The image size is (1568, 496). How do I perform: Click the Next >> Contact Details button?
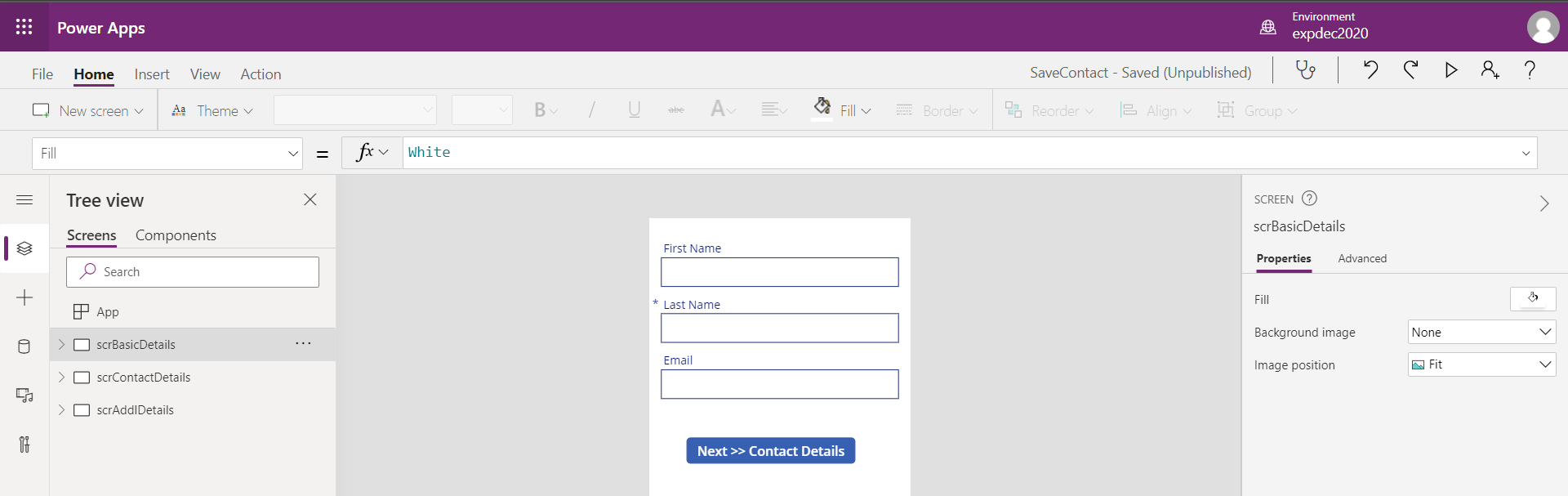coord(771,451)
